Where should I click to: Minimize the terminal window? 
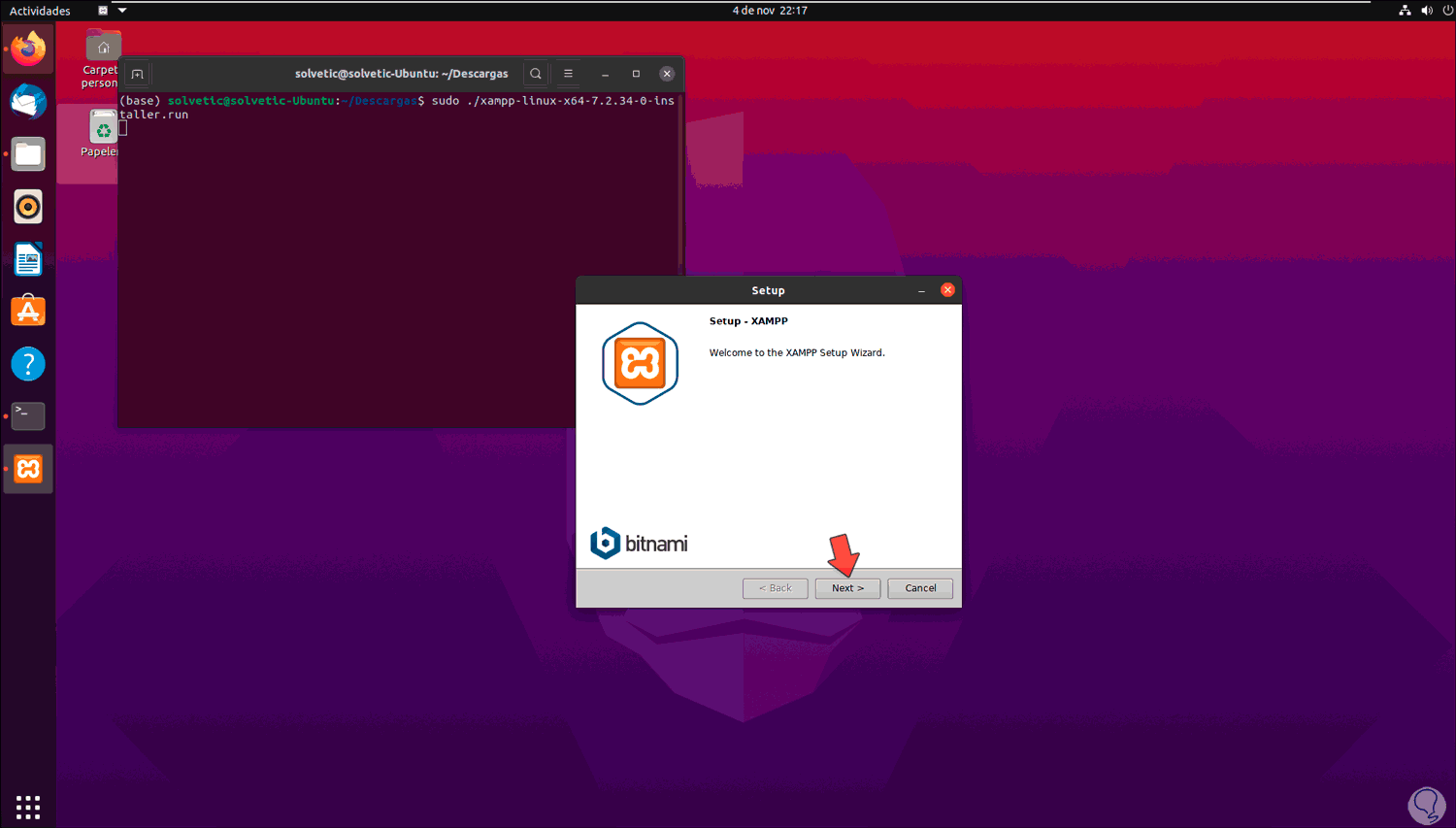pyautogui.click(x=605, y=74)
